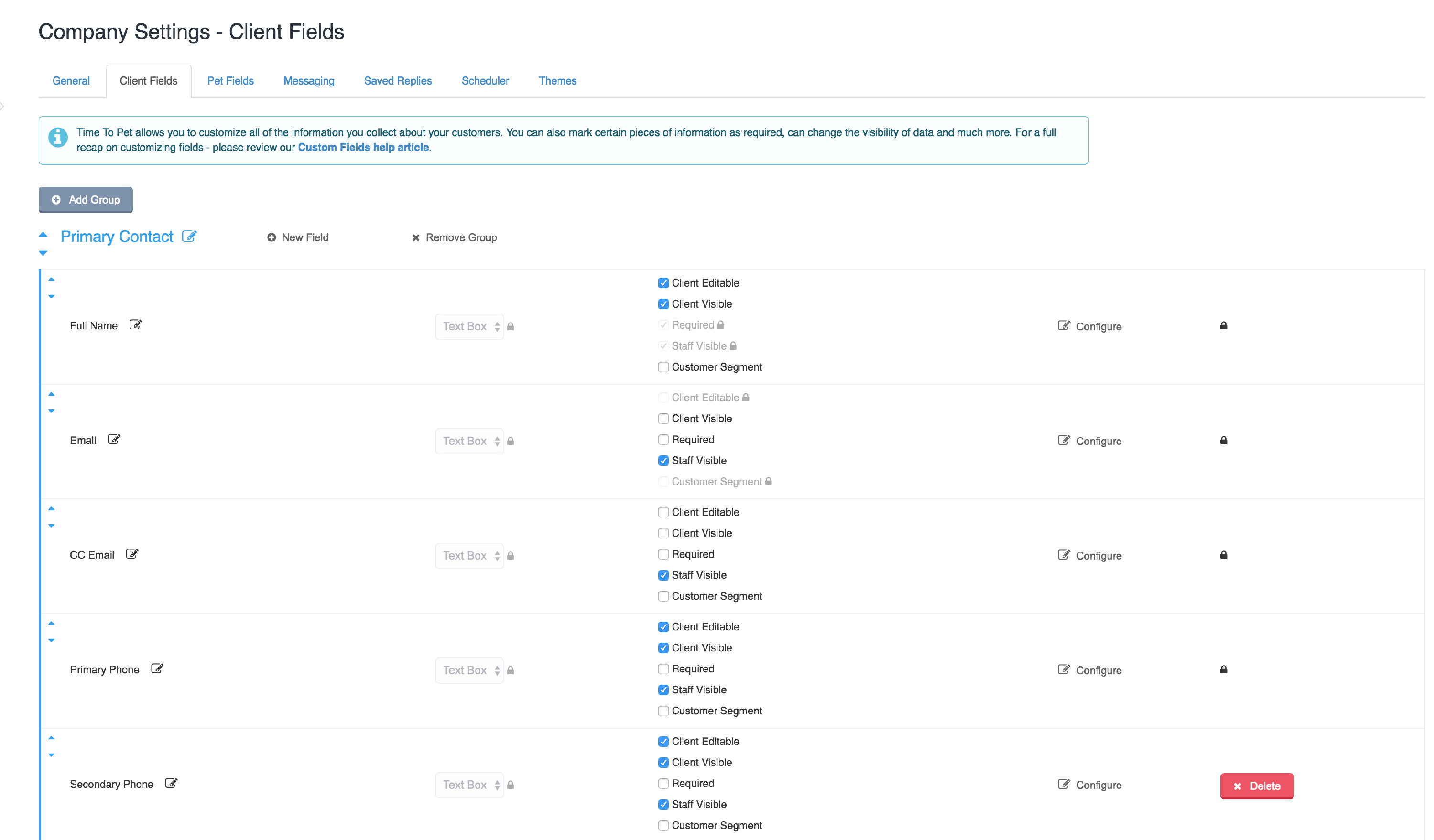Click the Add Group button
The width and height of the screenshot is (1434, 840).
(86, 200)
